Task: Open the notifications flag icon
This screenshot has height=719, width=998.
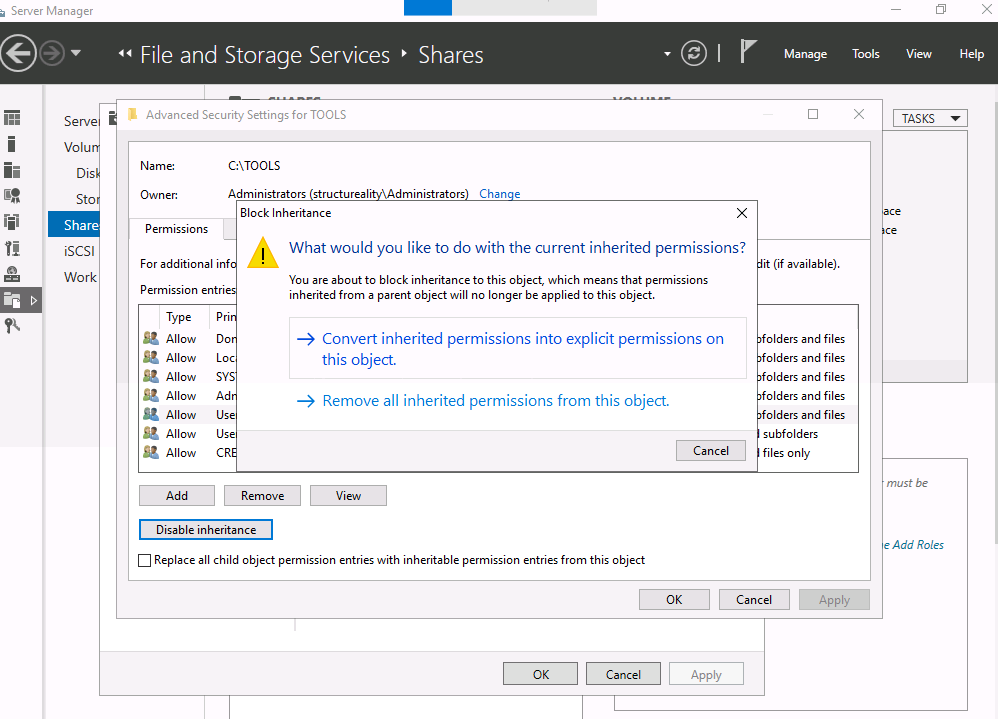Action: [748, 52]
